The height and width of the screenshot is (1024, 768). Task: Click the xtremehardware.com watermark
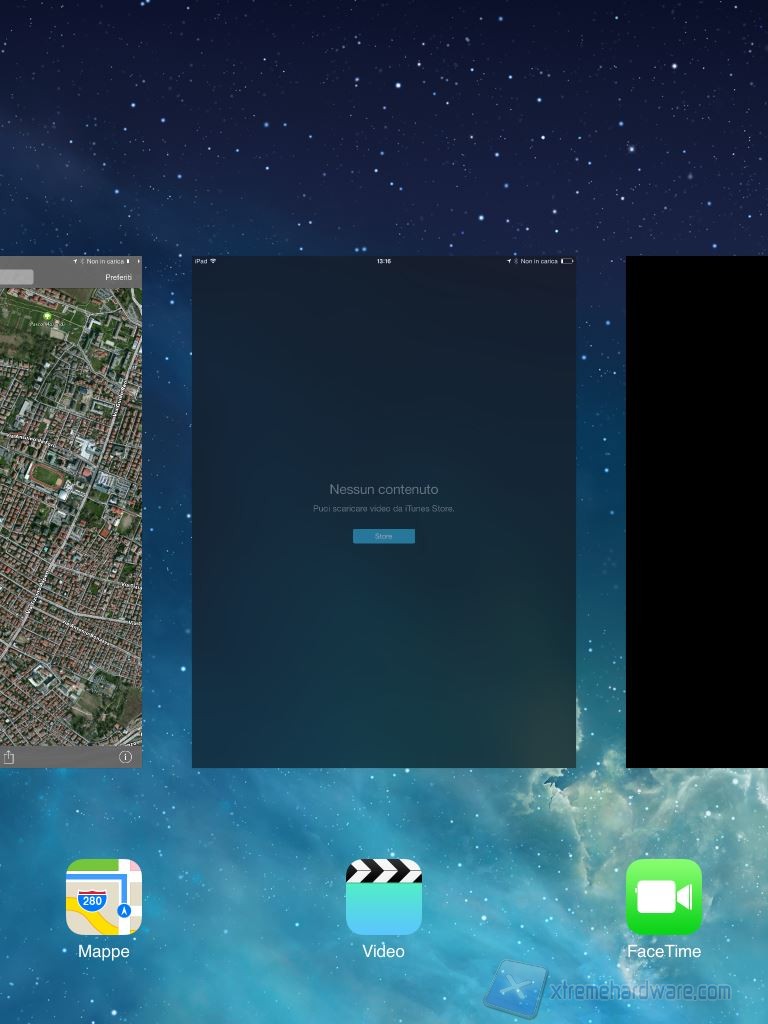coord(640,991)
